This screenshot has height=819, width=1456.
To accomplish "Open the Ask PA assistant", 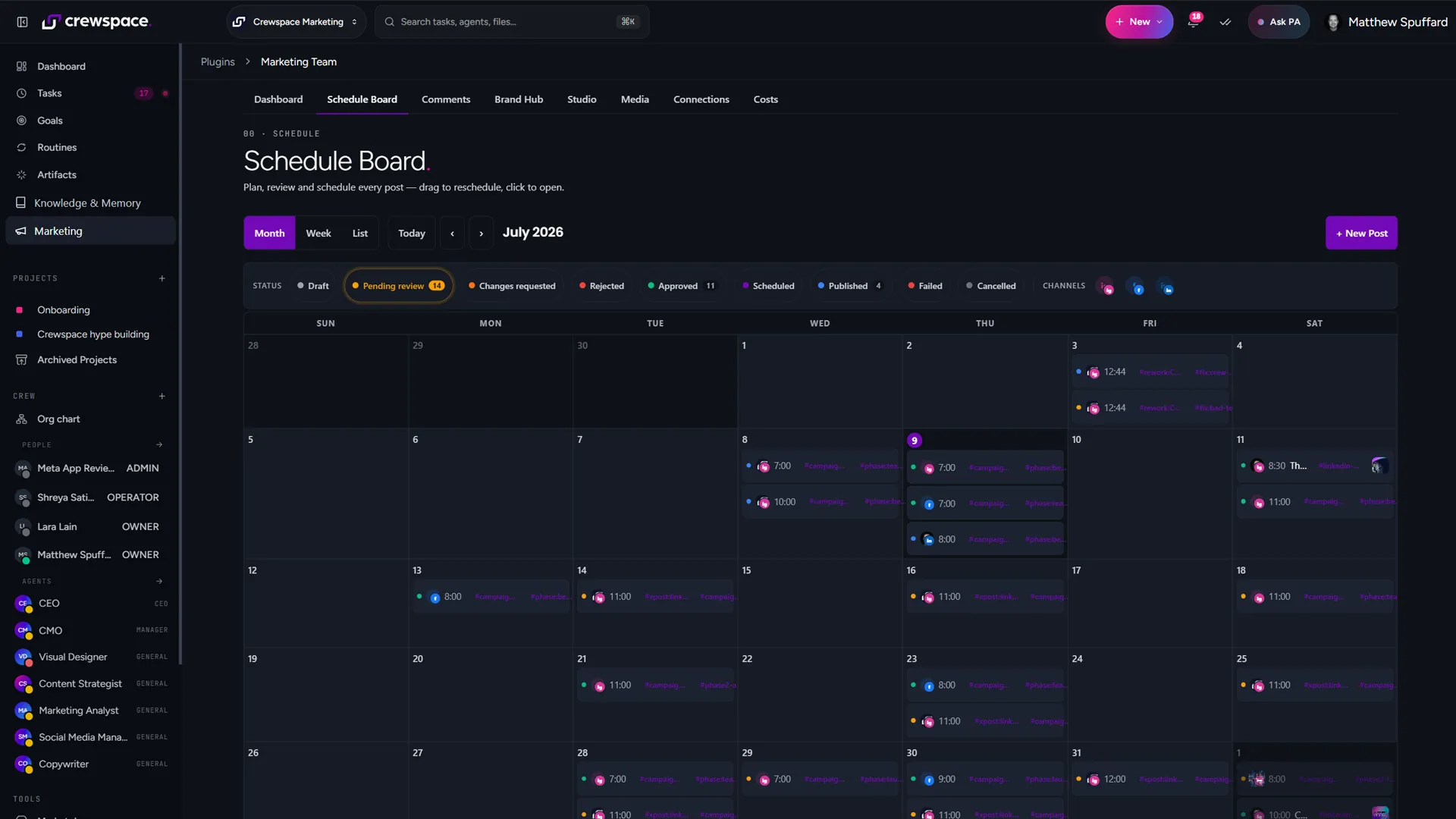I will click(1279, 22).
